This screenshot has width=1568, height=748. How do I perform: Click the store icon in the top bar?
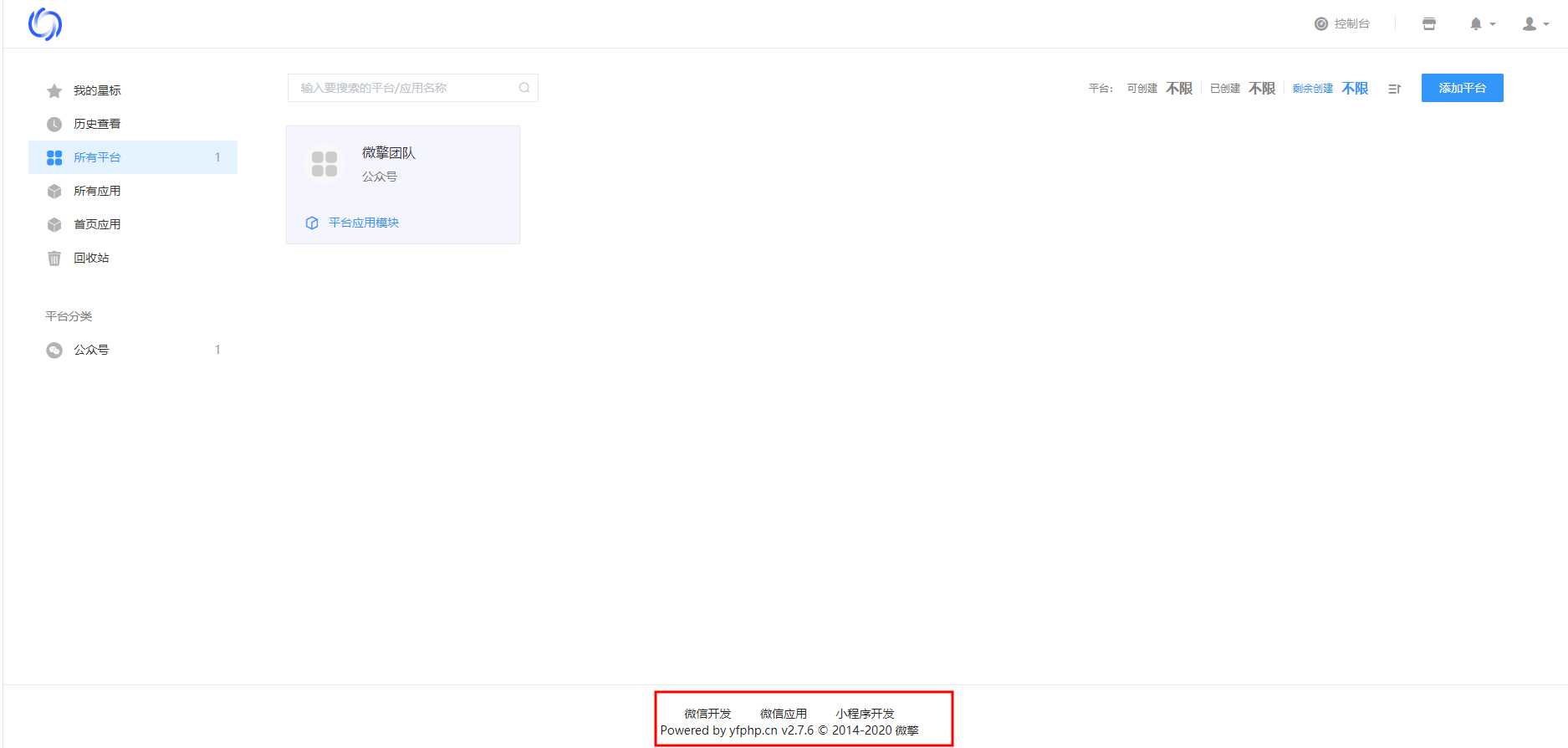coord(1429,23)
